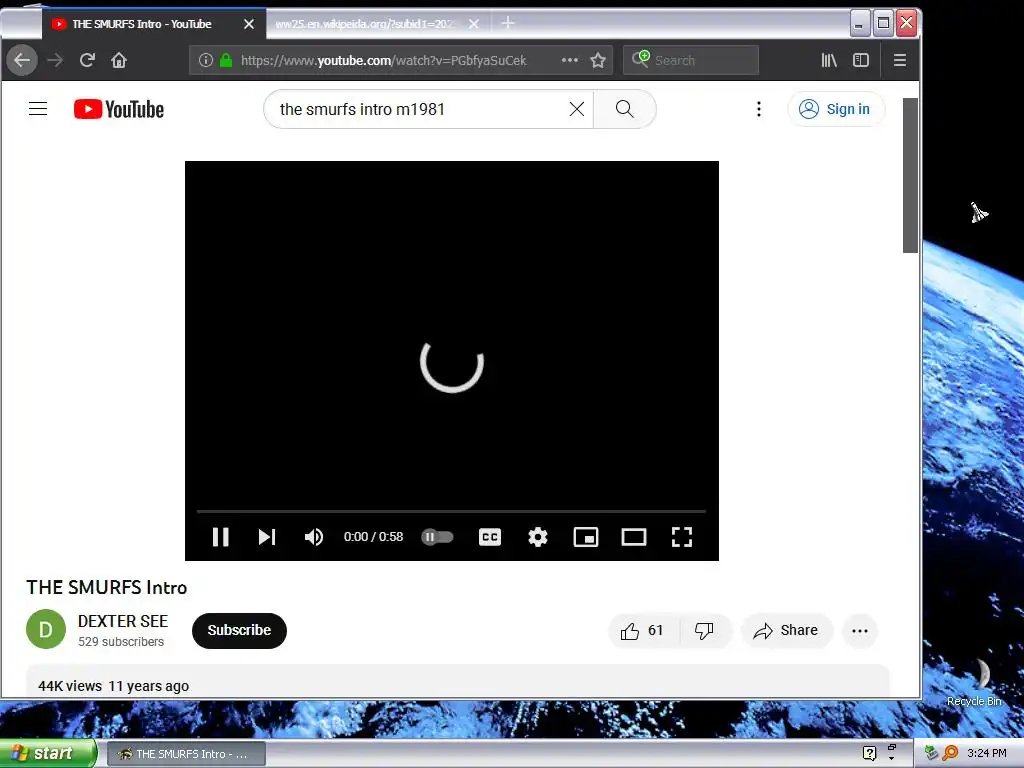Open Firefox home page
Screen dimensions: 1024x768
tap(119, 60)
